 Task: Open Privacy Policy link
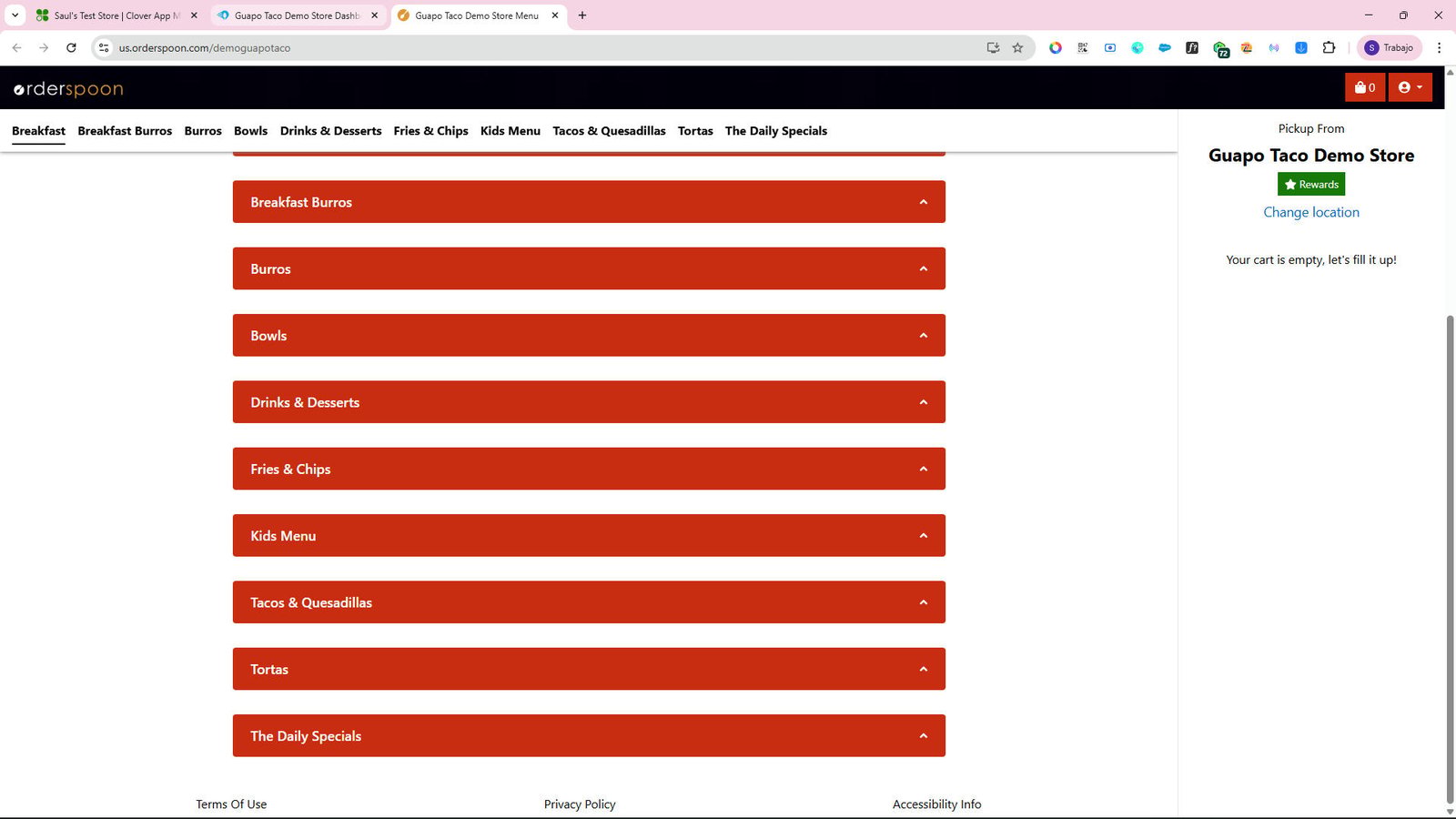(580, 804)
